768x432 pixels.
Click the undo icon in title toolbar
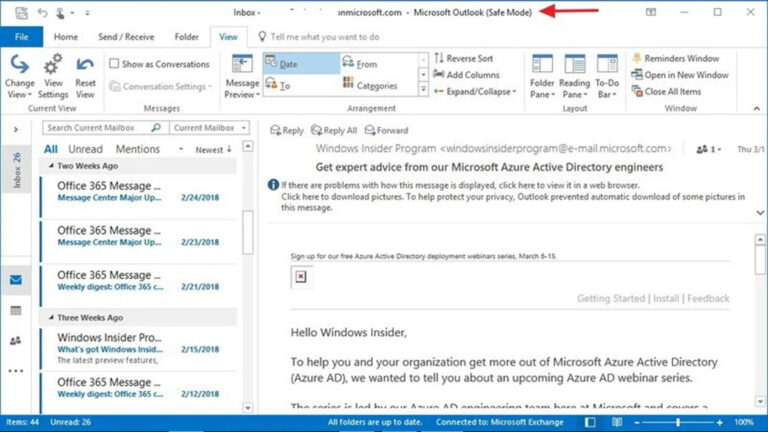tap(43, 12)
